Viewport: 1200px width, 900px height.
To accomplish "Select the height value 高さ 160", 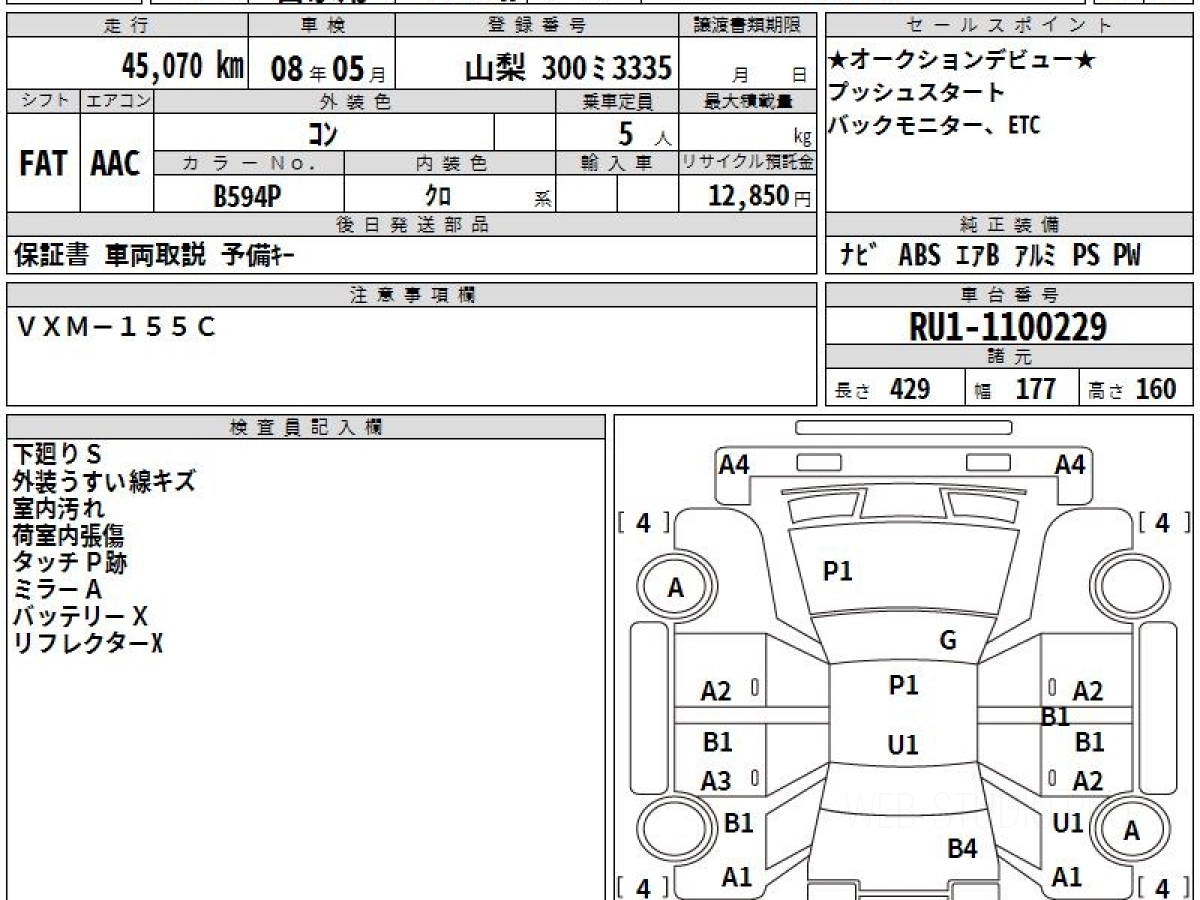I will pyautogui.click(x=1133, y=389).
